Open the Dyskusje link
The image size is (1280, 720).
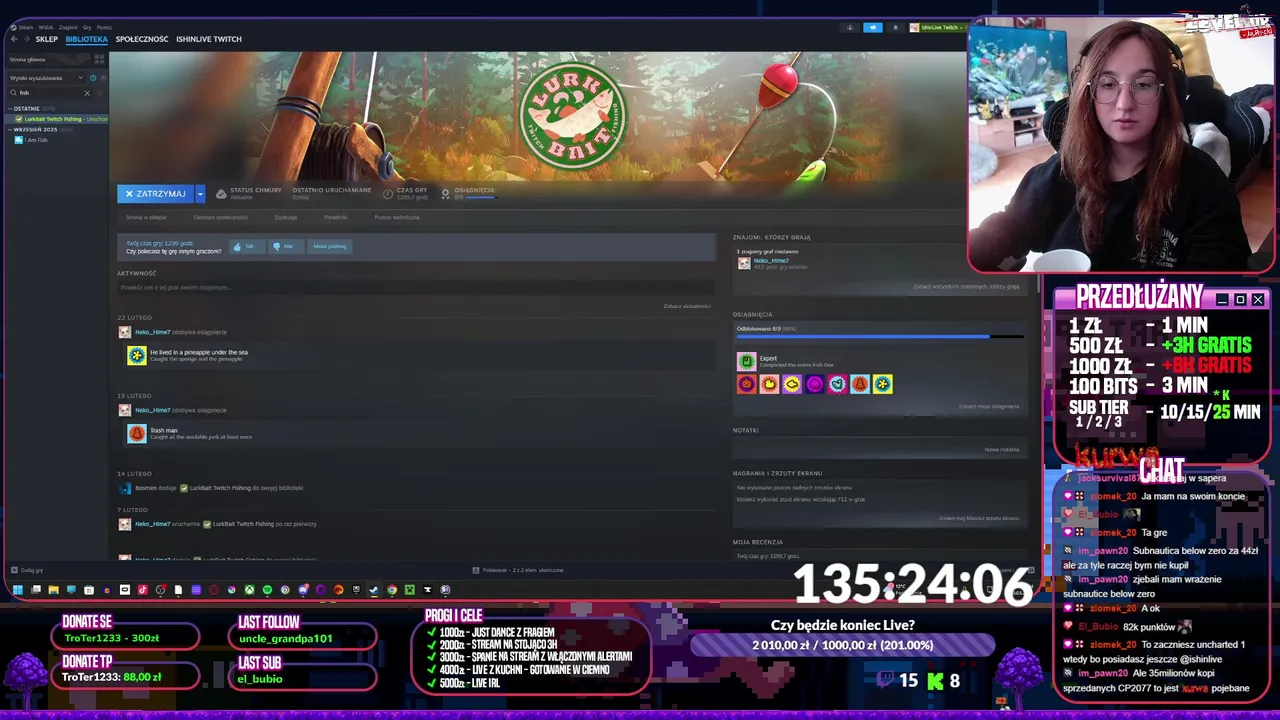pyautogui.click(x=286, y=217)
